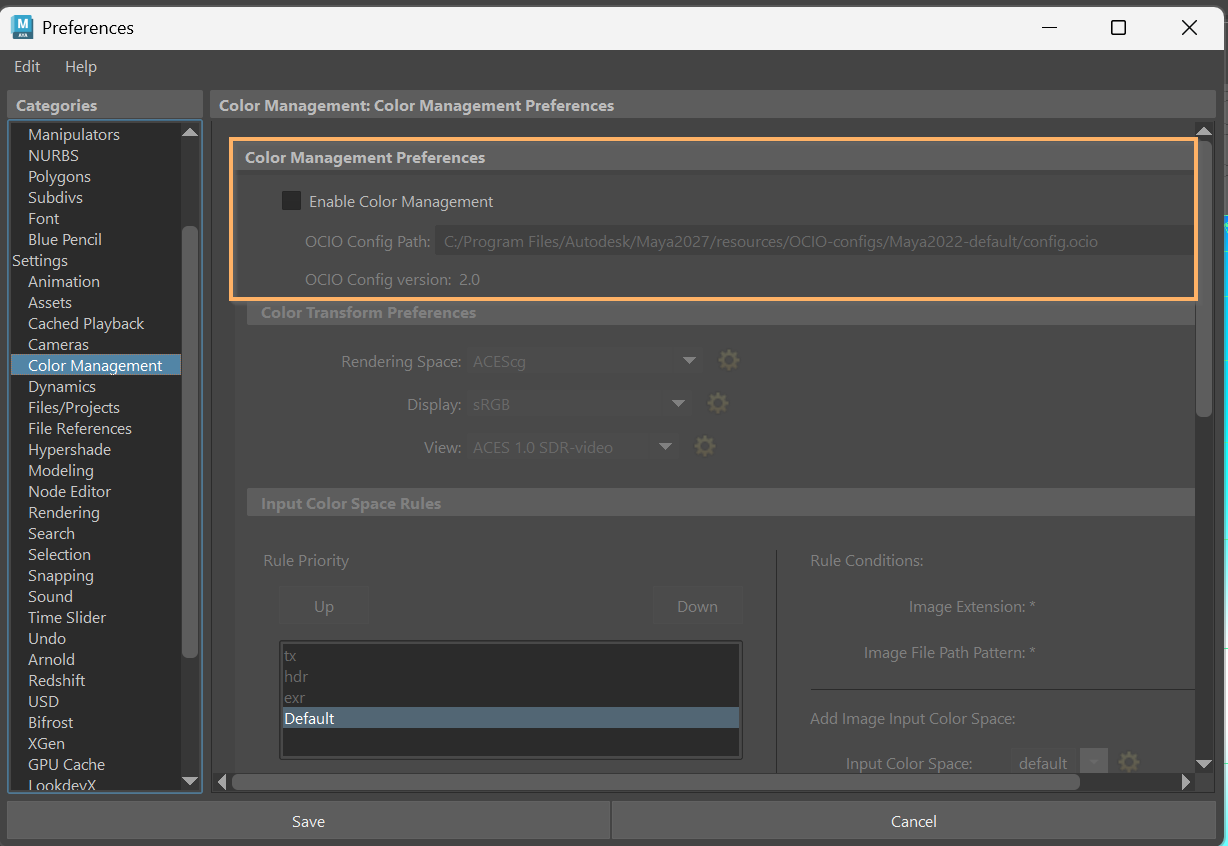Select Subdivs category
This screenshot has width=1228, height=846.
55,197
